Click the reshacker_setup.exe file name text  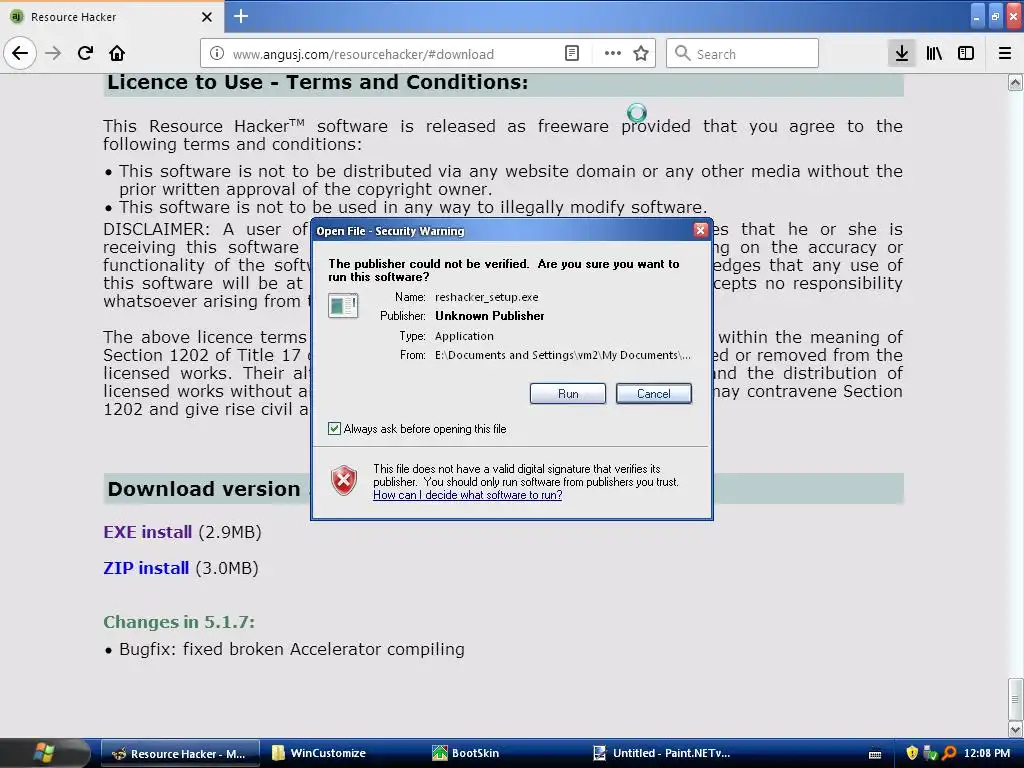487,297
